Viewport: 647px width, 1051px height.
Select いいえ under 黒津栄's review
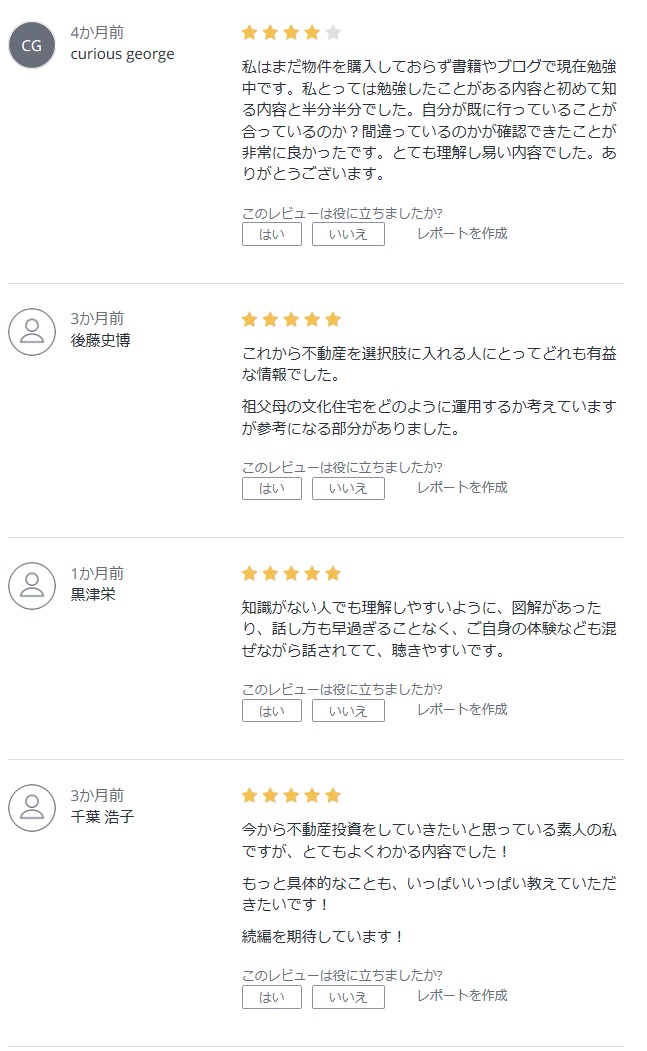pyautogui.click(x=348, y=710)
